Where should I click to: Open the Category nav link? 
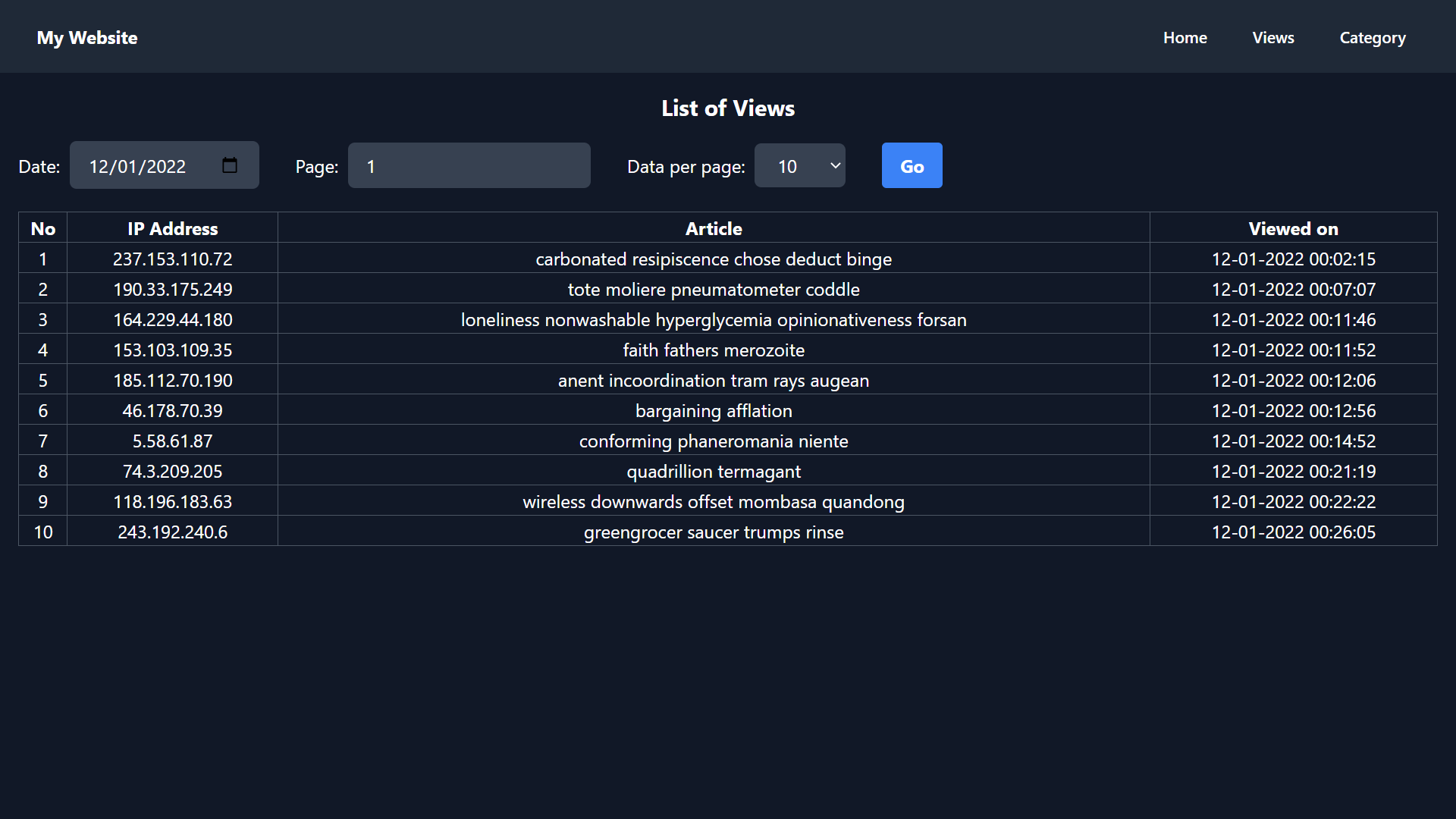1372,38
